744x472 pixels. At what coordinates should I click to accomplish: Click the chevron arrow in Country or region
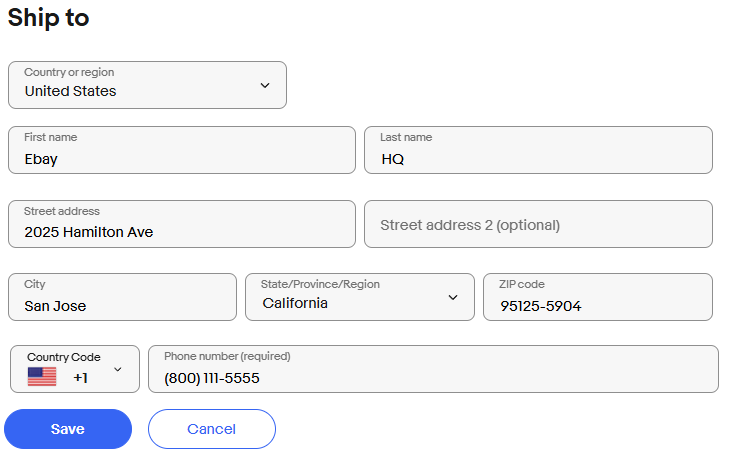click(x=265, y=85)
